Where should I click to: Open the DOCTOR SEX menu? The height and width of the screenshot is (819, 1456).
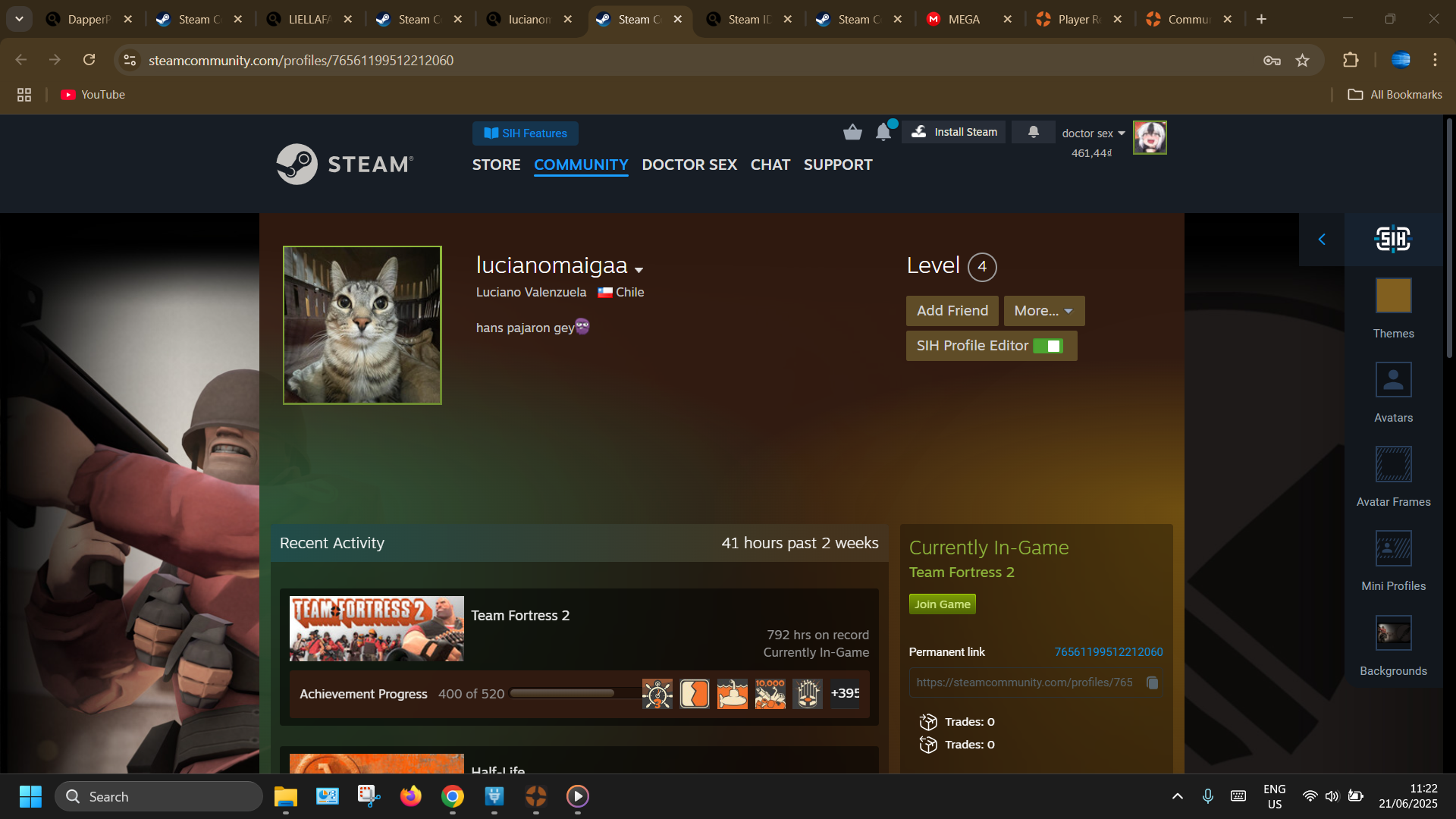pyautogui.click(x=689, y=165)
